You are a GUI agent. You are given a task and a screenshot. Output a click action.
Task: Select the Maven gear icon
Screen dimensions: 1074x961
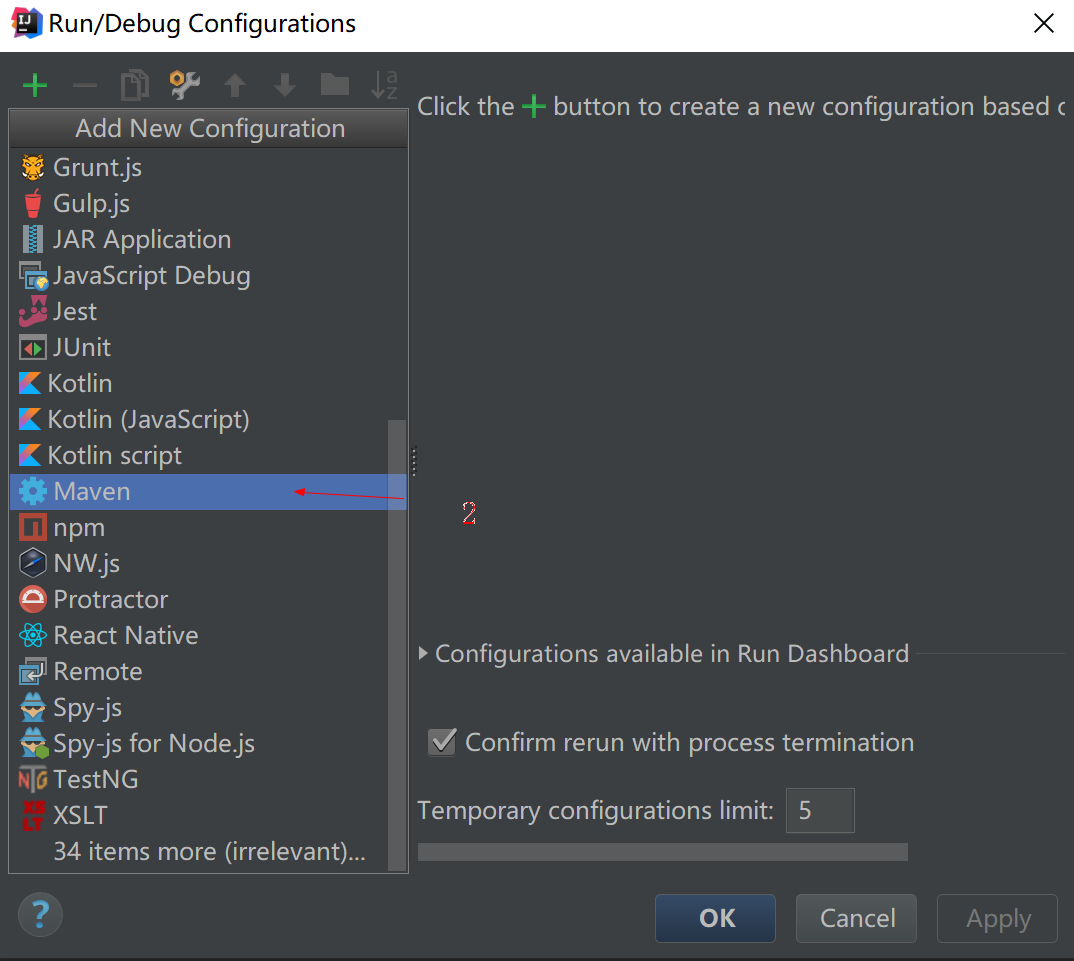pyautogui.click(x=32, y=491)
